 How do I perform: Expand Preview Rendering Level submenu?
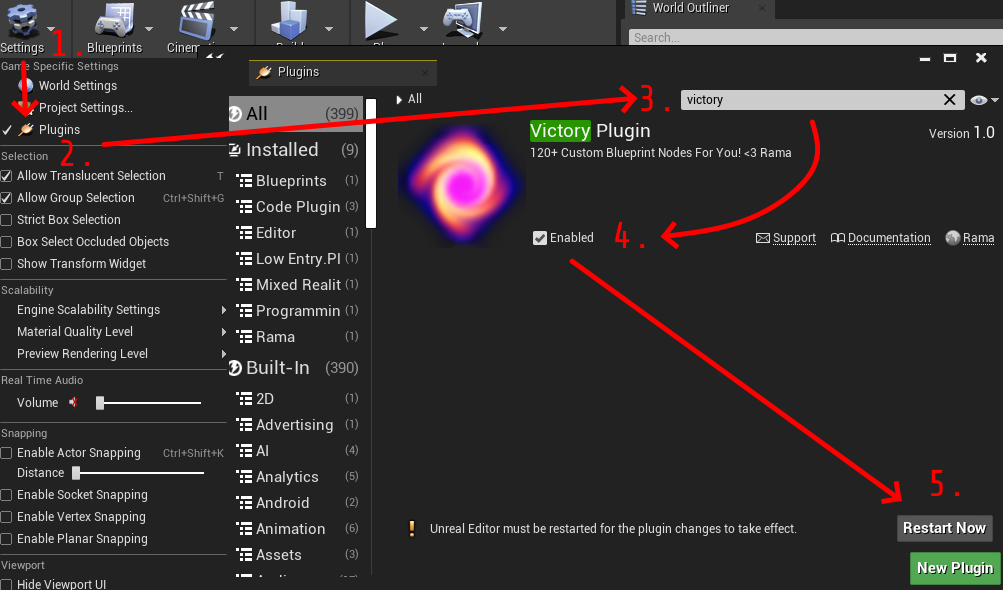tap(224, 354)
